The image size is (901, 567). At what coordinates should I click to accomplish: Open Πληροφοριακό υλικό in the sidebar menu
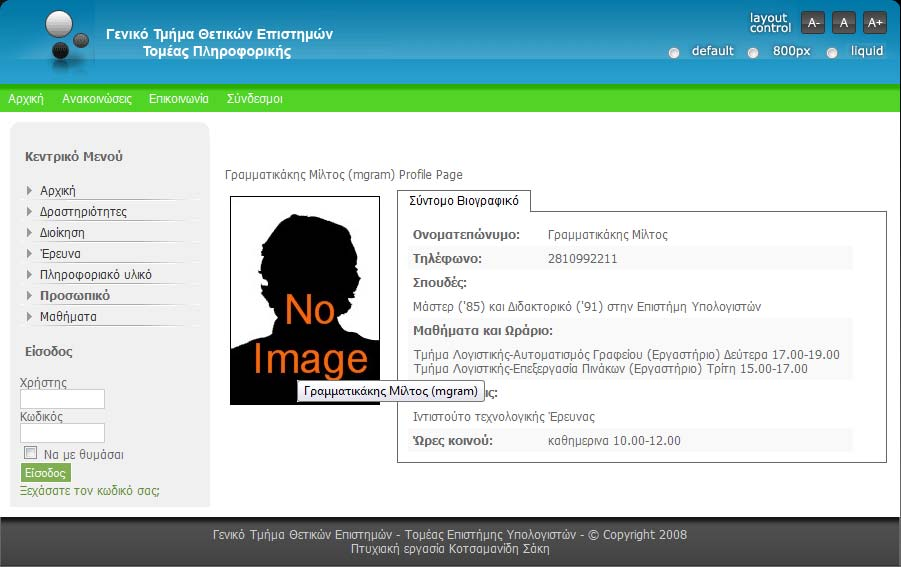(x=96, y=275)
